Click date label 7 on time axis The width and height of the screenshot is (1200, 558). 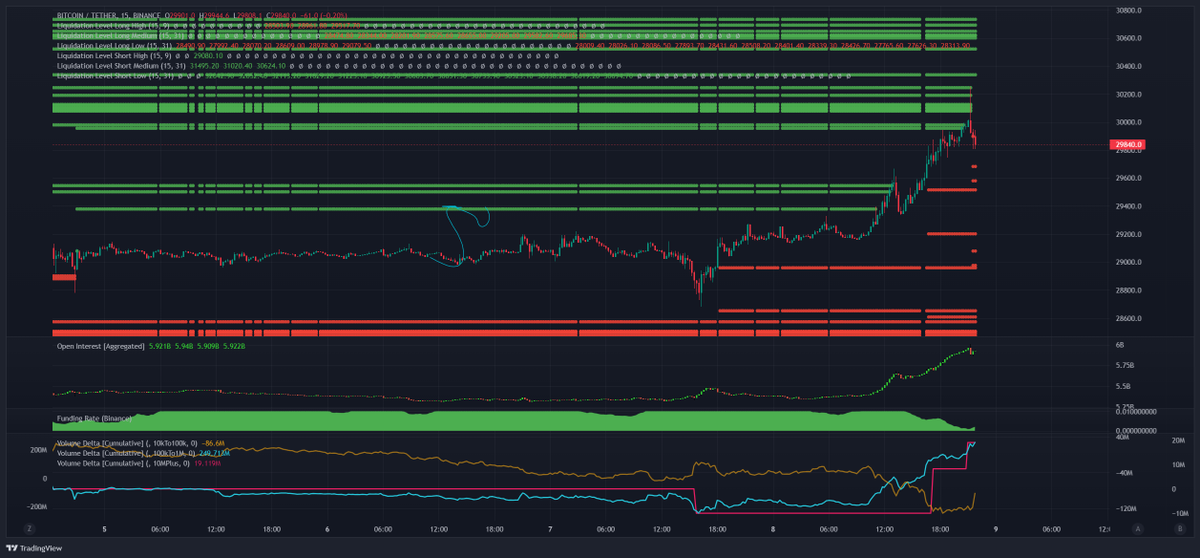click(549, 529)
